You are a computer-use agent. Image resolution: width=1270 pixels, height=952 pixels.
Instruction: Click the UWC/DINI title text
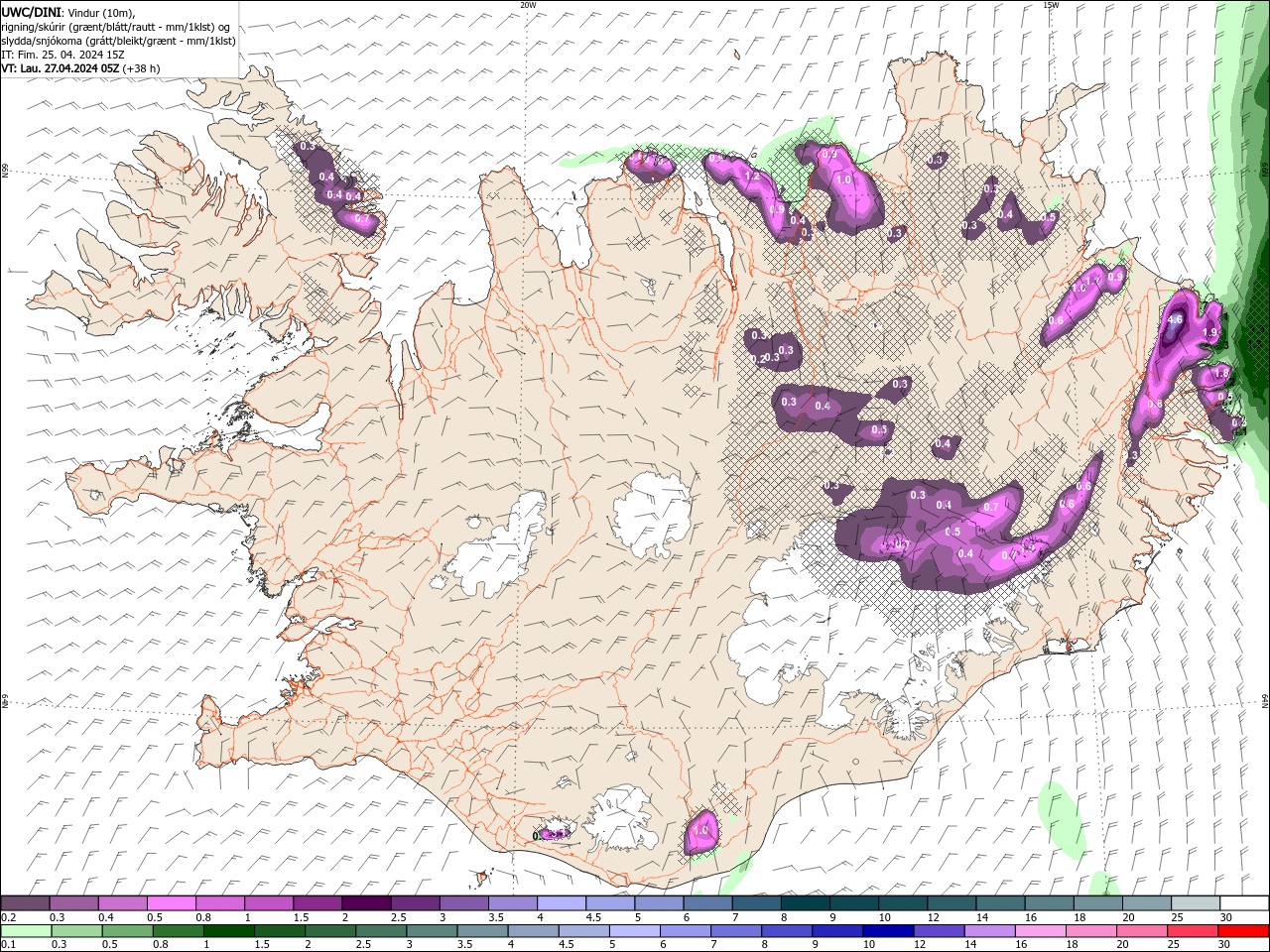pyautogui.click(x=32, y=12)
